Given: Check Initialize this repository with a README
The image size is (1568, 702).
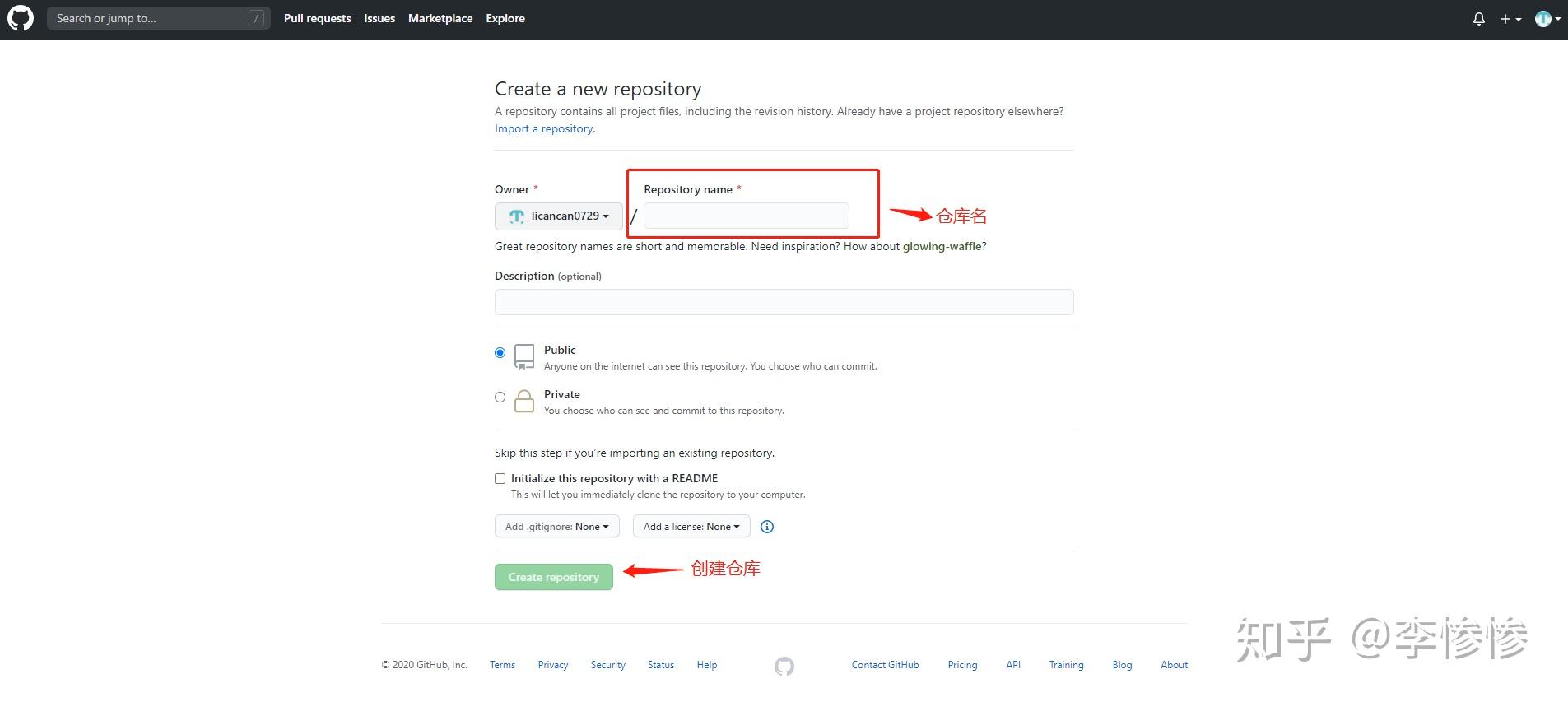Looking at the screenshot, I should [500, 478].
